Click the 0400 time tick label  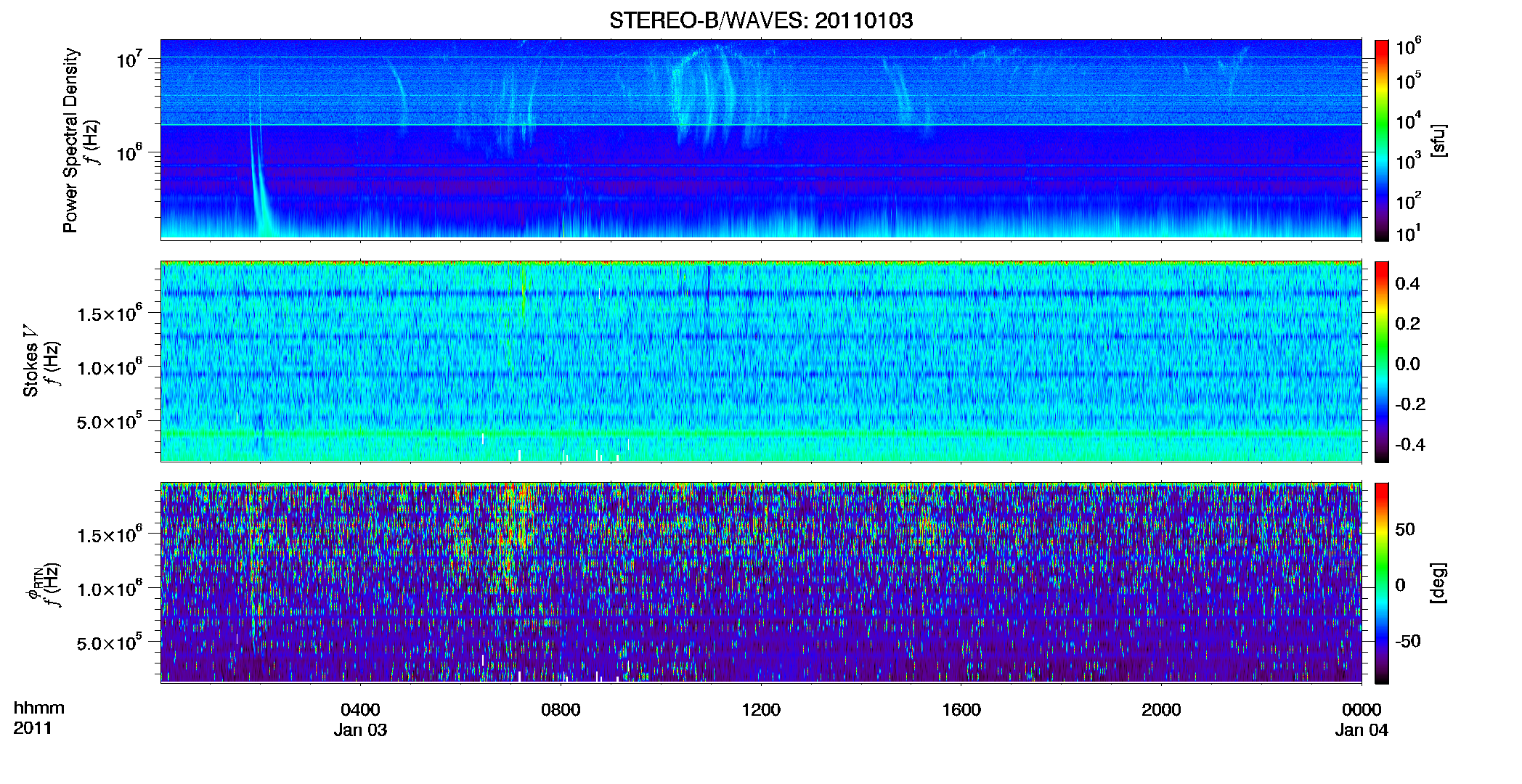pos(361,709)
